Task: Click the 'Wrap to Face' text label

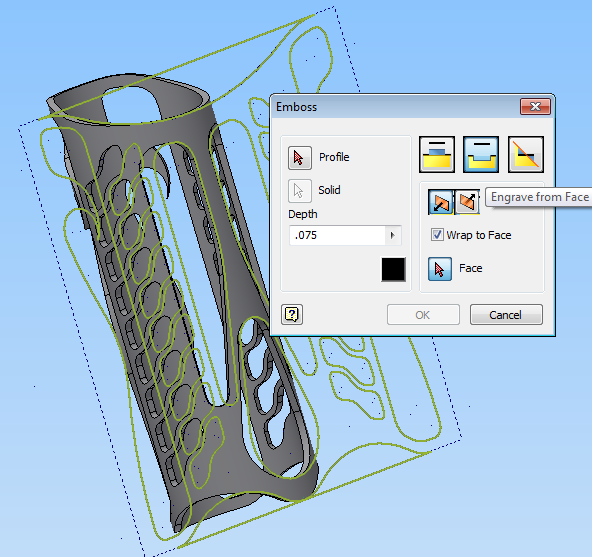Action: (479, 235)
